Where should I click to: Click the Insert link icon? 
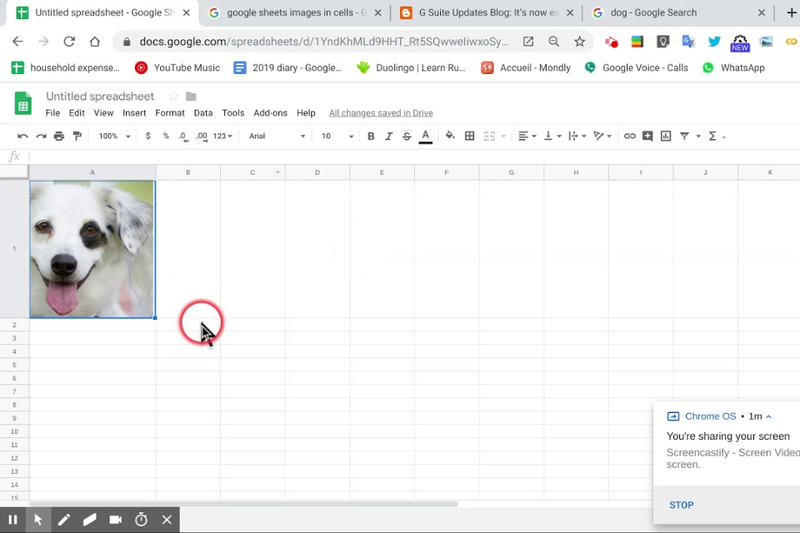(x=630, y=136)
